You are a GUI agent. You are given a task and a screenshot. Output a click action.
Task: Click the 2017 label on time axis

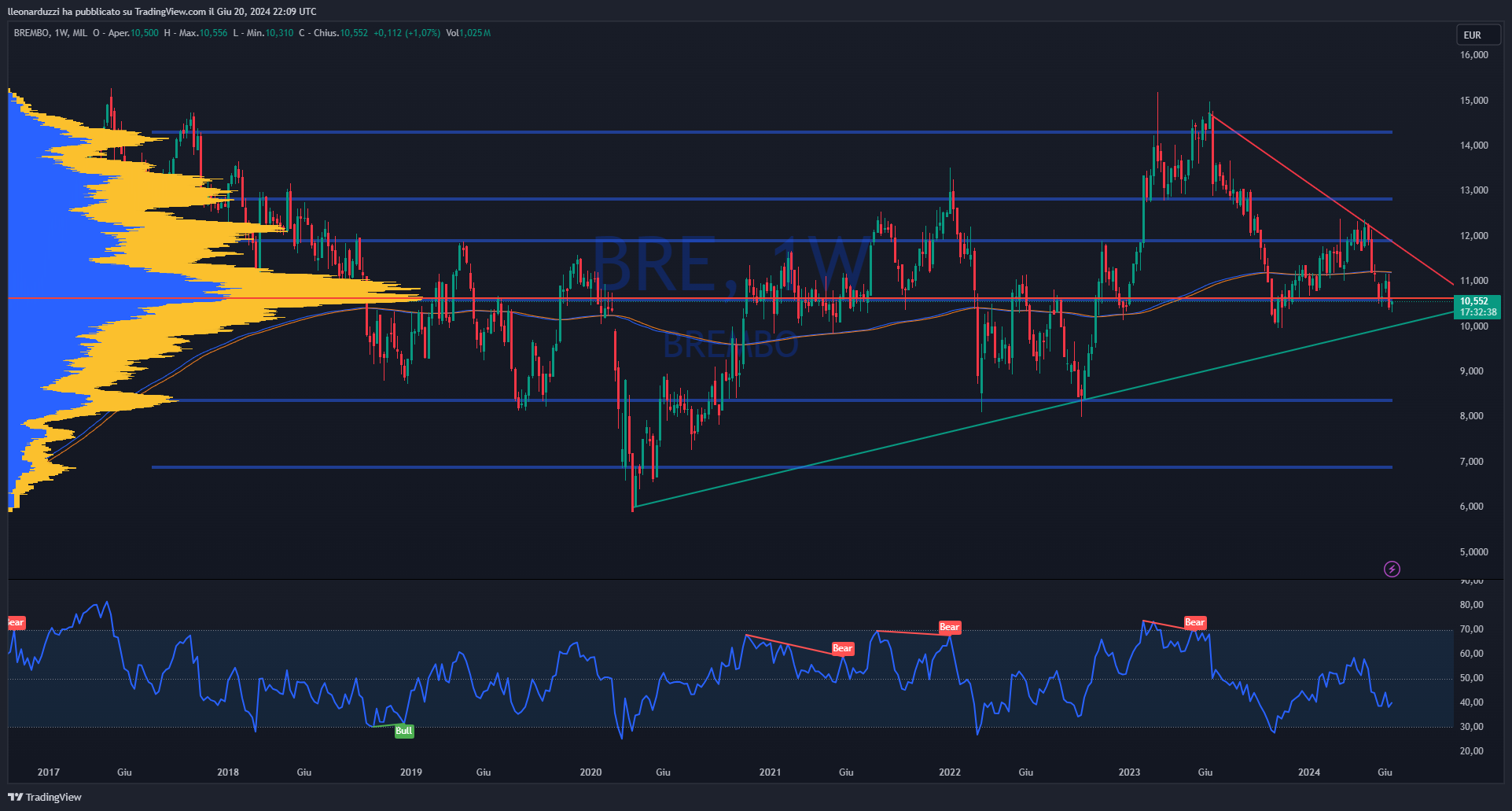tap(49, 772)
